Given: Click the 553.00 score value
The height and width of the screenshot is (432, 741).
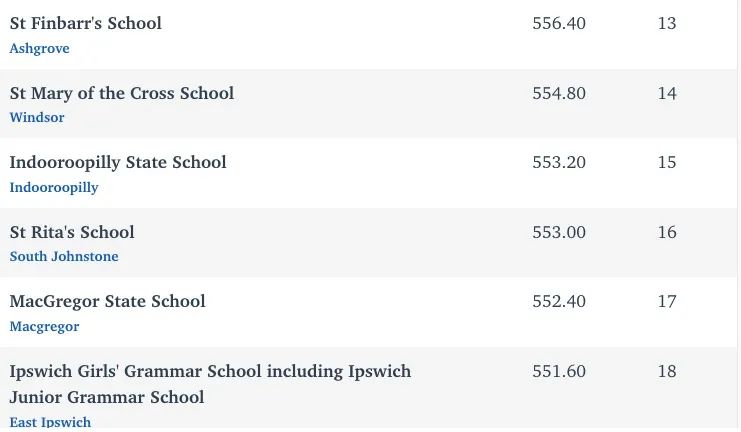Looking at the screenshot, I should point(559,232).
